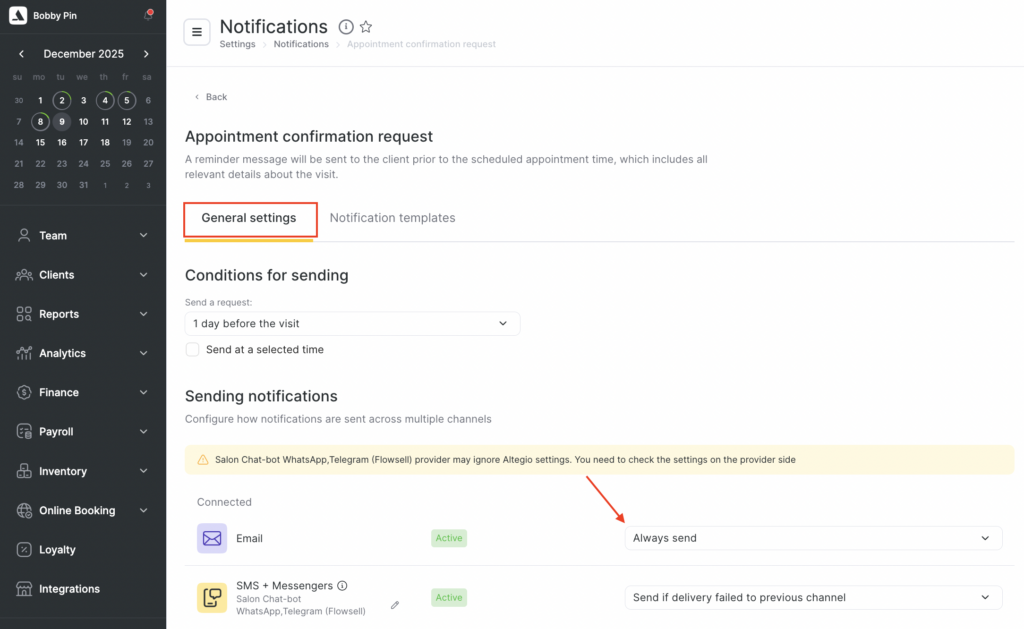This screenshot has width=1024, height=629.
Task: Click the pencil edit icon for SMS provider
Action: click(395, 605)
